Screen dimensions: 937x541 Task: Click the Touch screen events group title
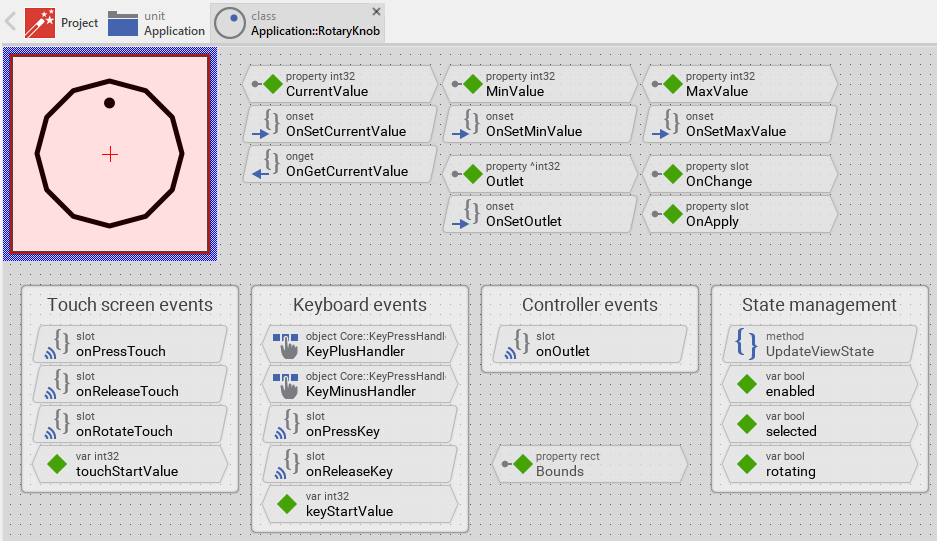click(130, 305)
